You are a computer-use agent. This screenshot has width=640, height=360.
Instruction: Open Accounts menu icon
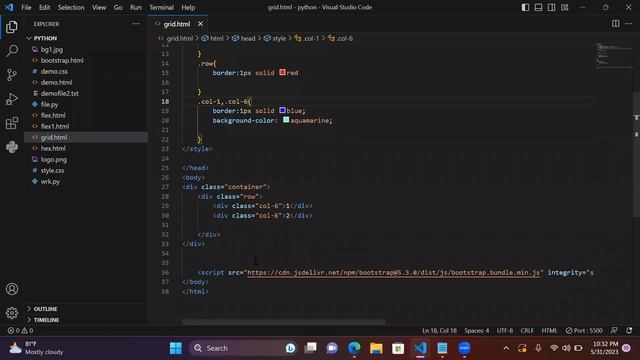[12, 289]
